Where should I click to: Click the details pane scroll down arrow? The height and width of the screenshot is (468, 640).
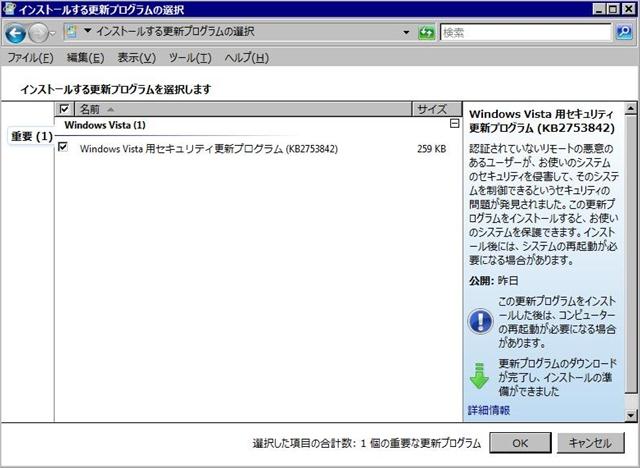(x=631, y=415)
